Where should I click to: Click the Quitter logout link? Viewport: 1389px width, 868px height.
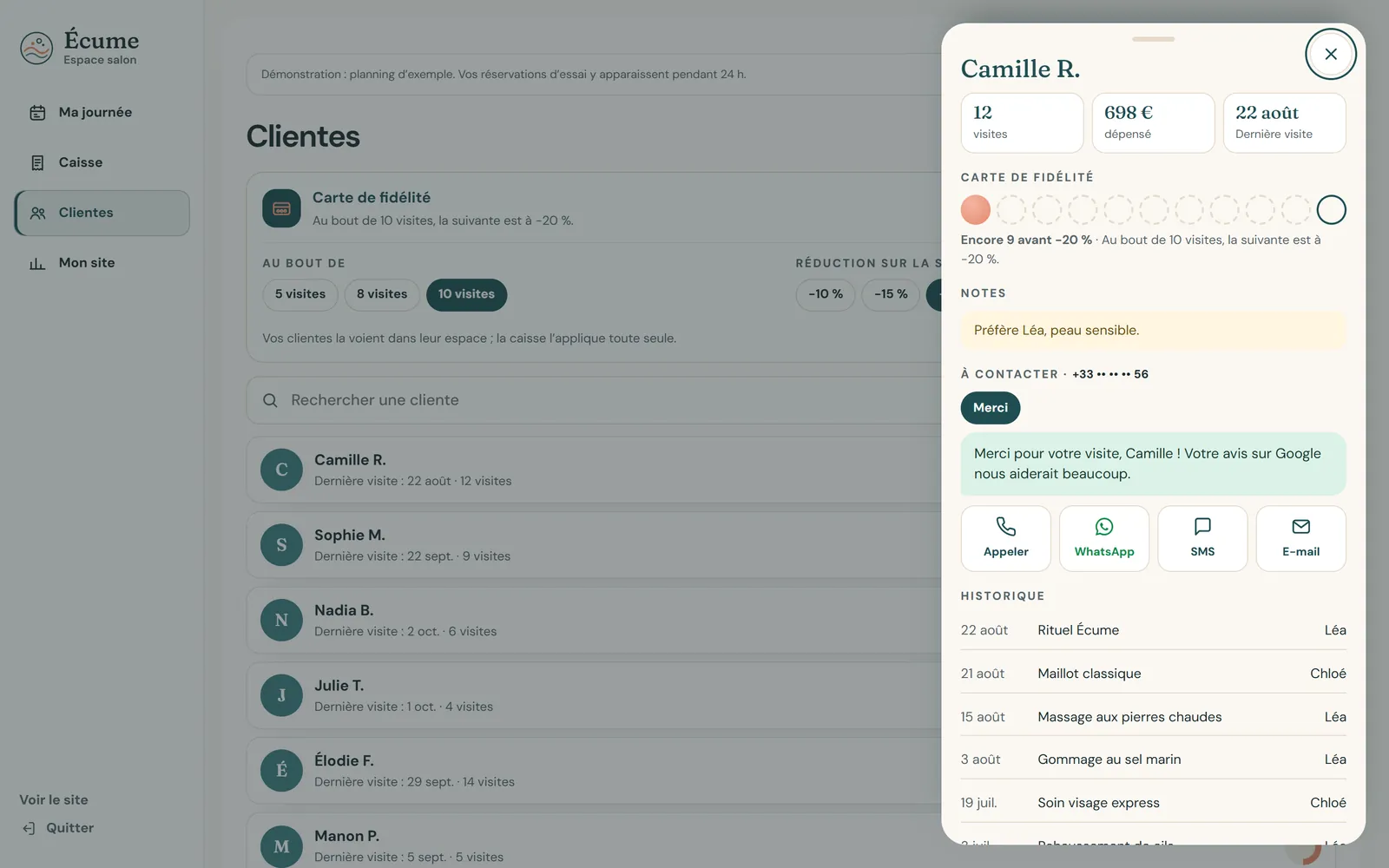tap(57, 828)
